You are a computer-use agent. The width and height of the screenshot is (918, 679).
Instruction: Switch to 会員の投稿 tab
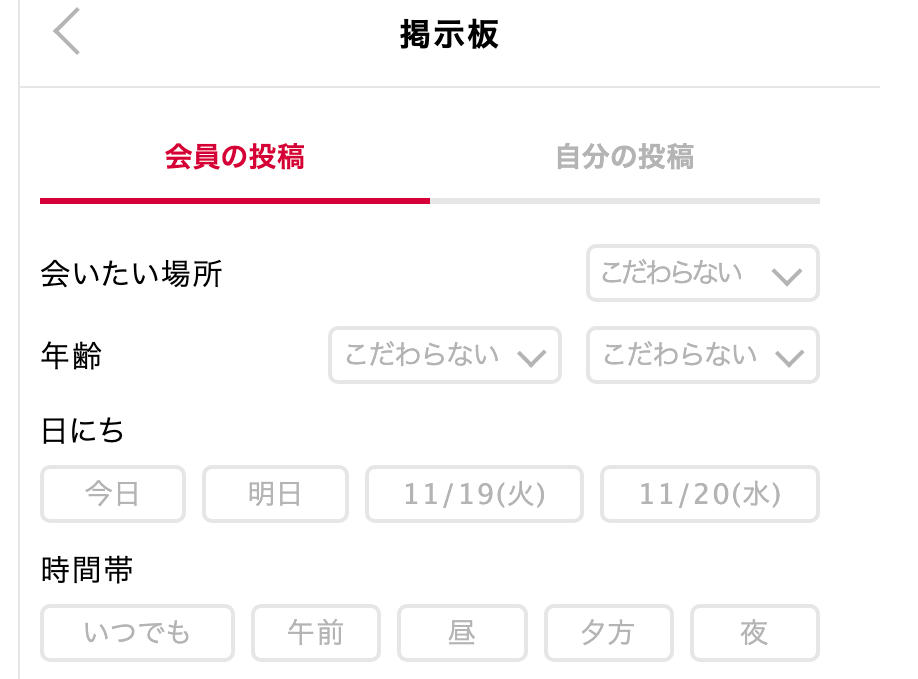(235, 157)
